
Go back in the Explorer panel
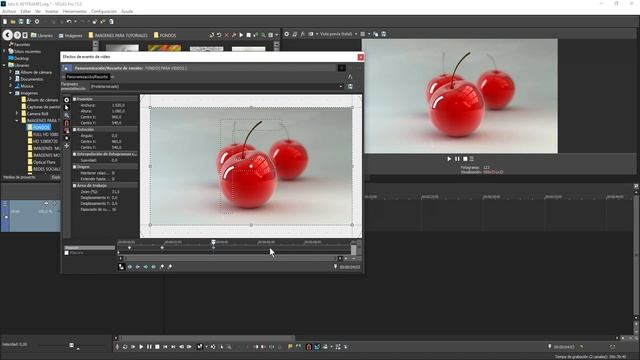point(7,35)
